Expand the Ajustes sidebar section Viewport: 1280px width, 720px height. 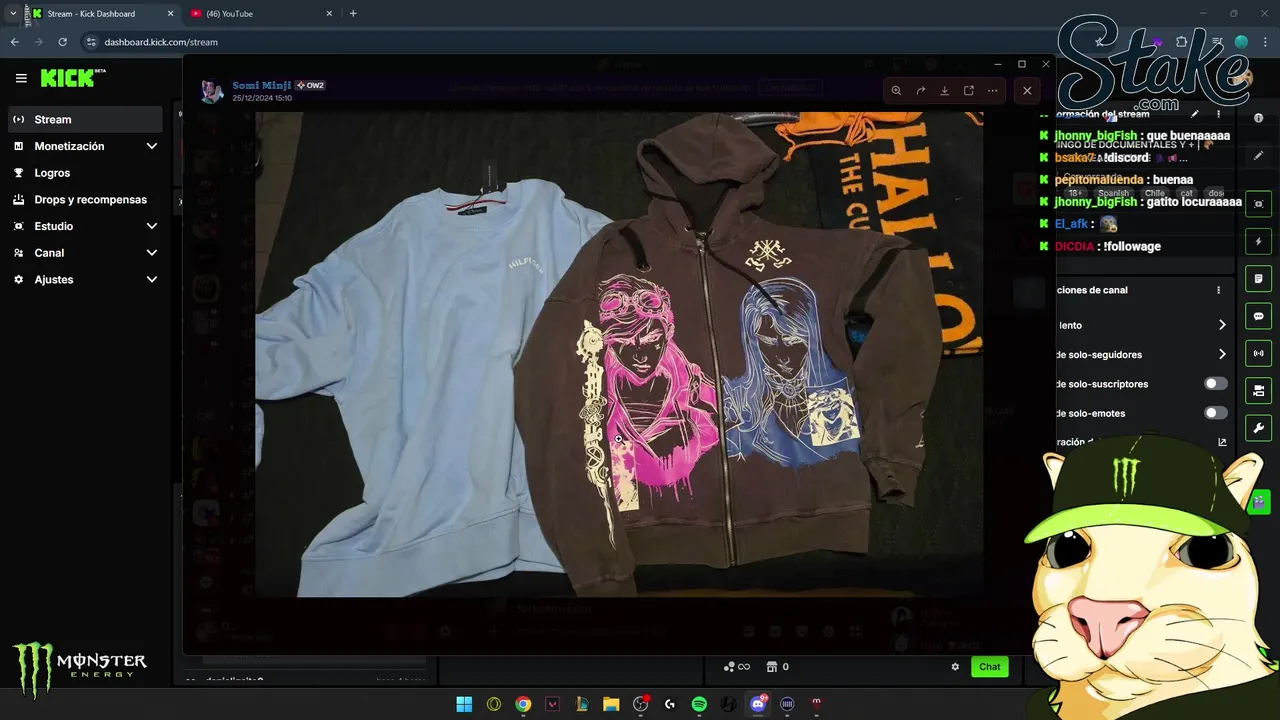pyautogui.click(x=152, y=280)
